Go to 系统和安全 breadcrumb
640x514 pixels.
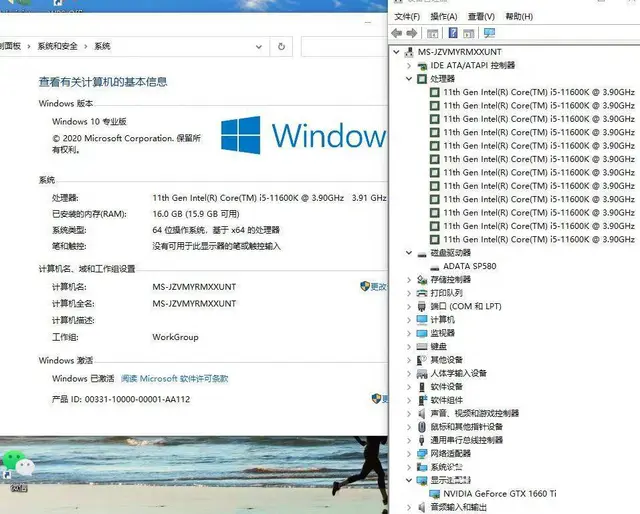pos(58,46)
